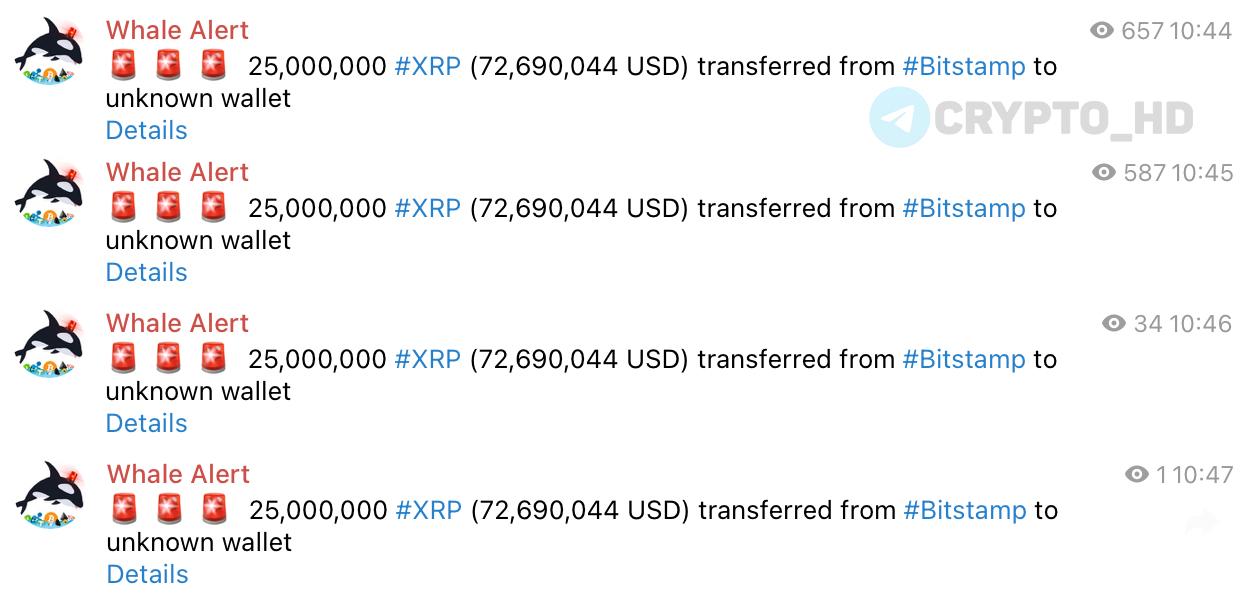
Task: Open Details link in the 10:46 message
Action: [x=147, y=423]
